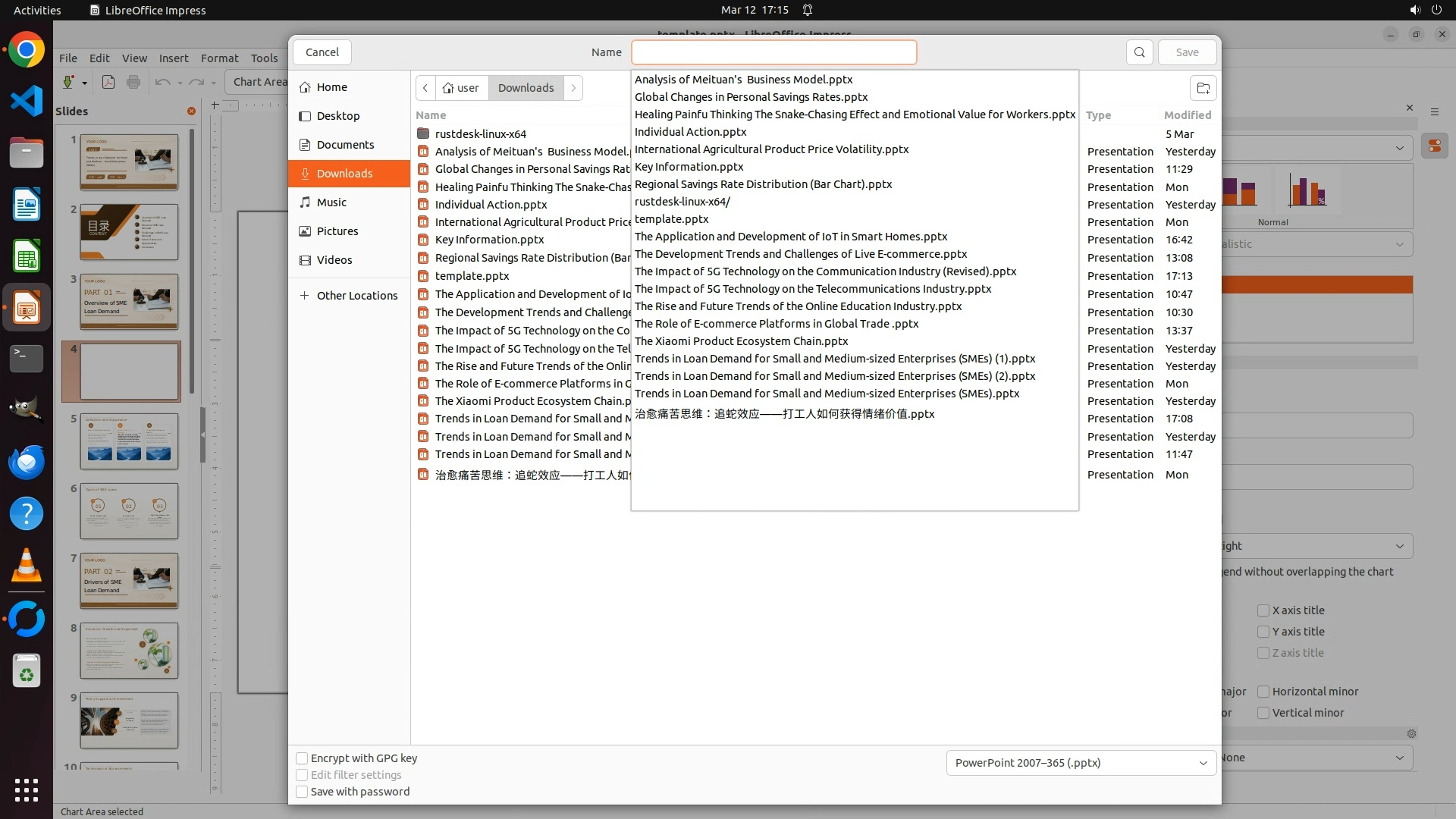The image size is (1456, 819).
Task: Open Visual Studio Code from the dock
Action: click(27, 101)
